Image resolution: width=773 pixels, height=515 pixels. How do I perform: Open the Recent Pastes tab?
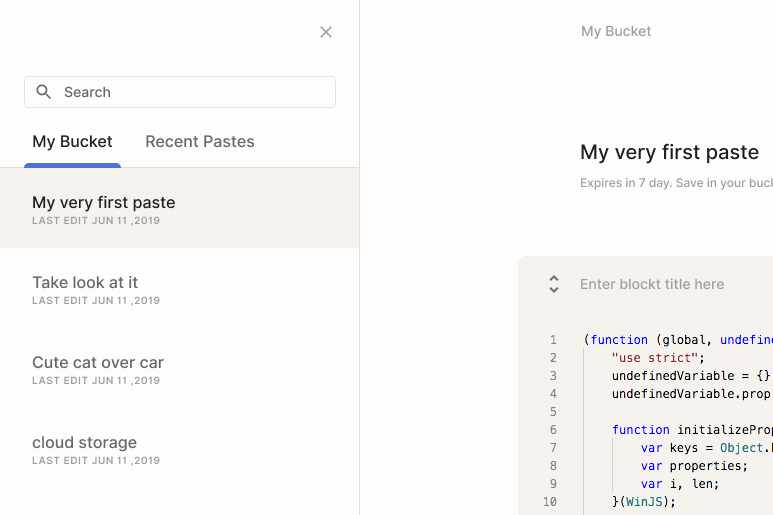click(x=200, y=142)
